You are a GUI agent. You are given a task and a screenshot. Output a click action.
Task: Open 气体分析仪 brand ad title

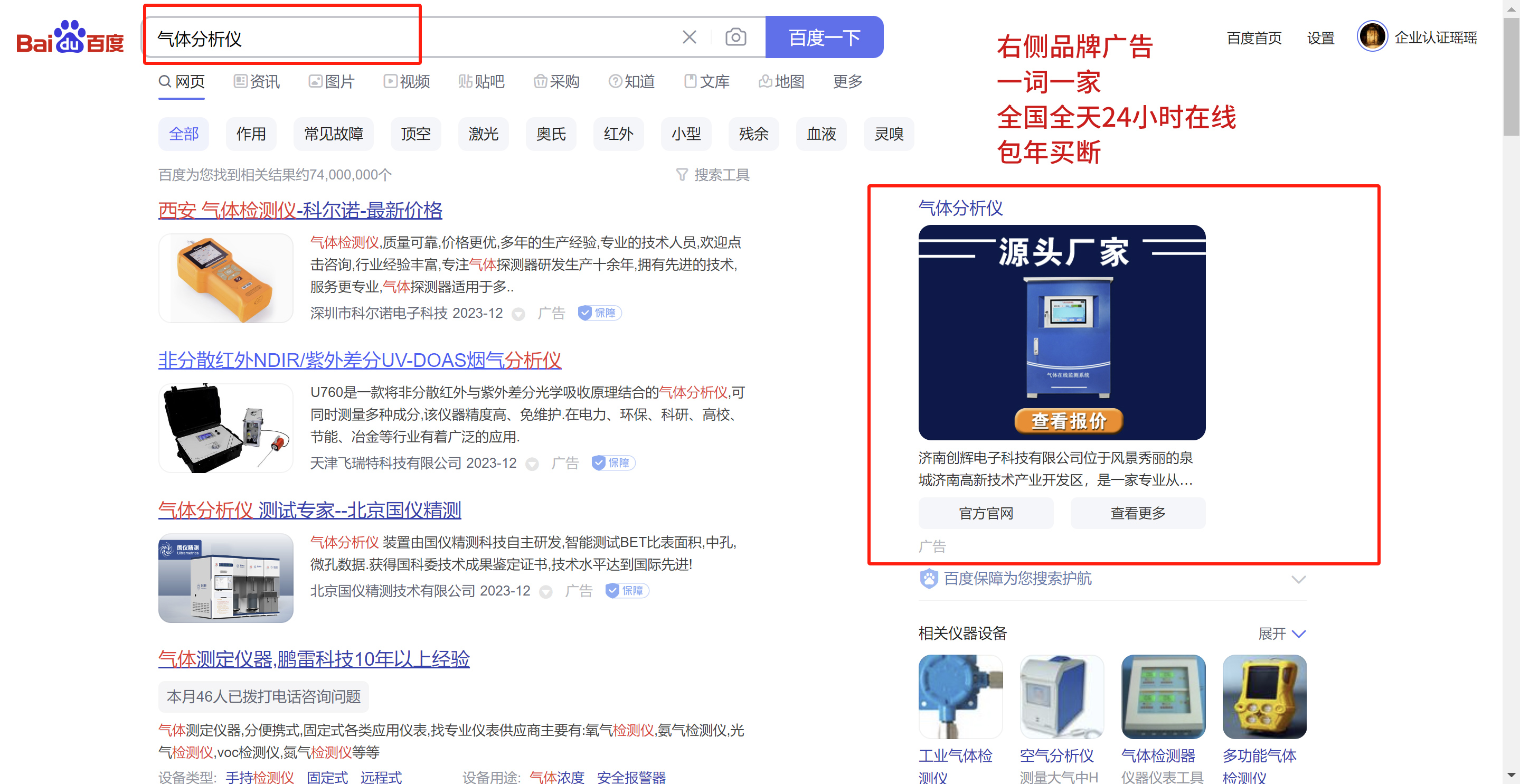click(960, 207)
